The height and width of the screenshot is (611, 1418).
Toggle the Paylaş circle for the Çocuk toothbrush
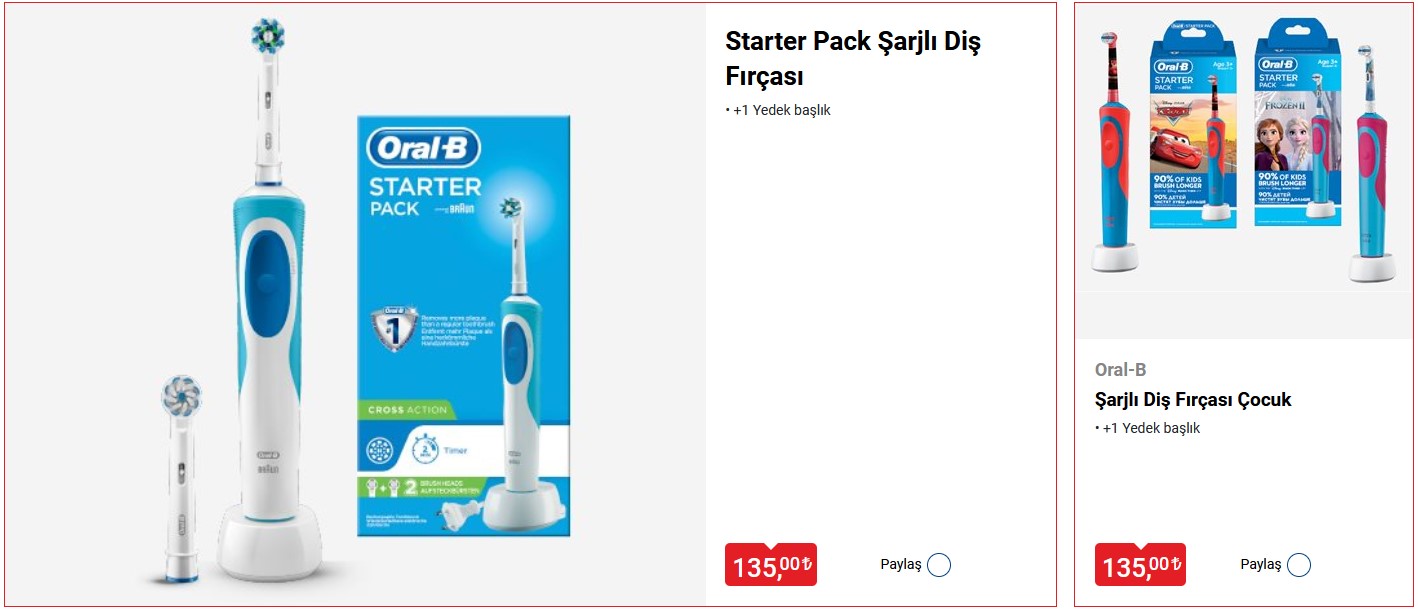[1298, 565]
